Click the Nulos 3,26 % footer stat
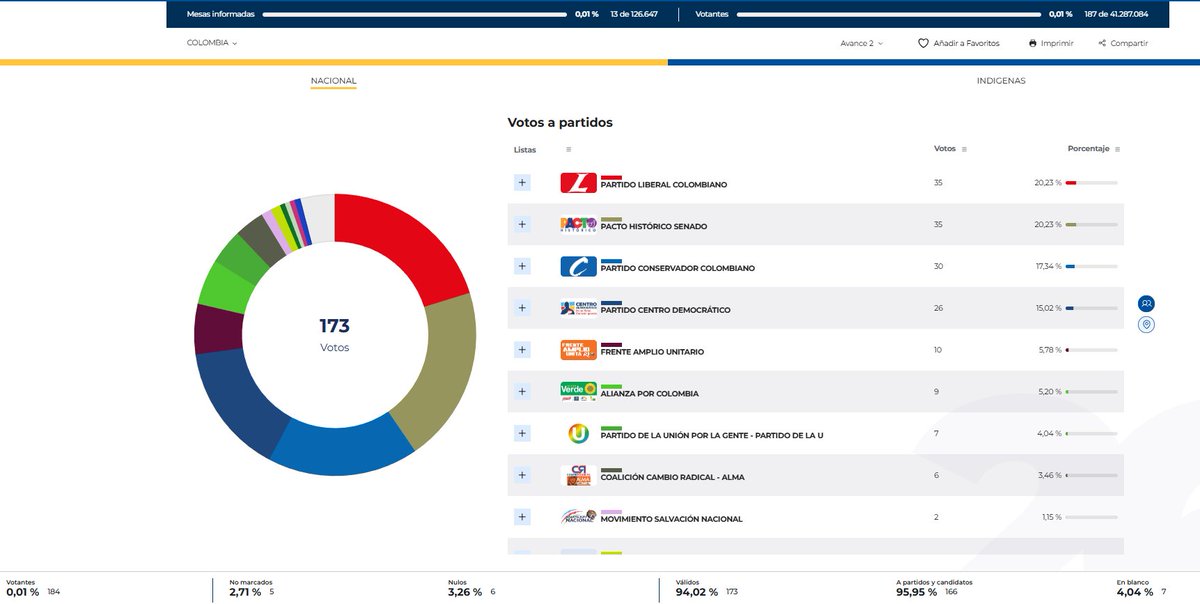Viewport: 1200px width, 604px height. 472,588
